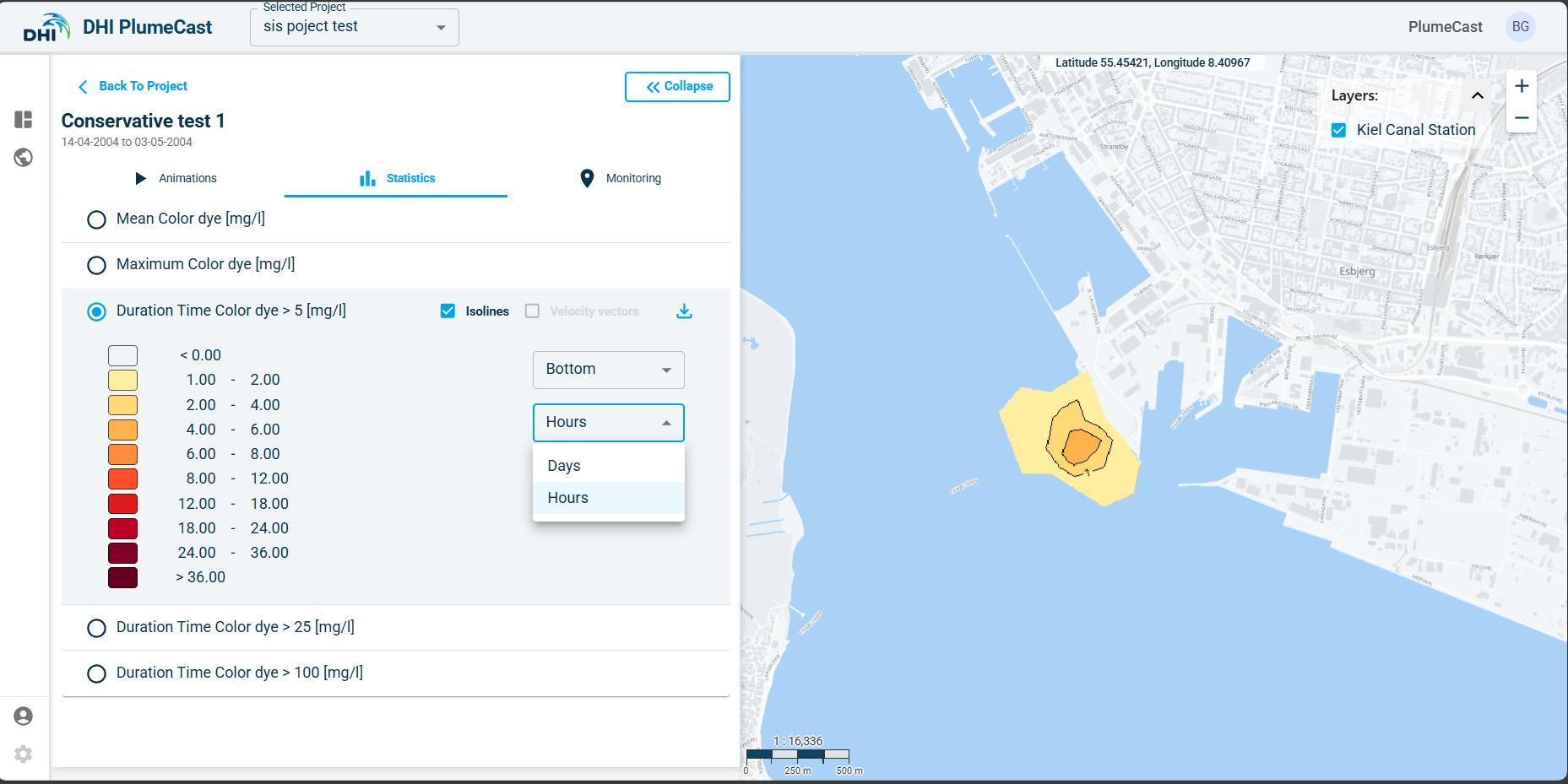Download the Duration Time statistics data
This screenshot has width=1568, height=784.
[x=684, y=311]
